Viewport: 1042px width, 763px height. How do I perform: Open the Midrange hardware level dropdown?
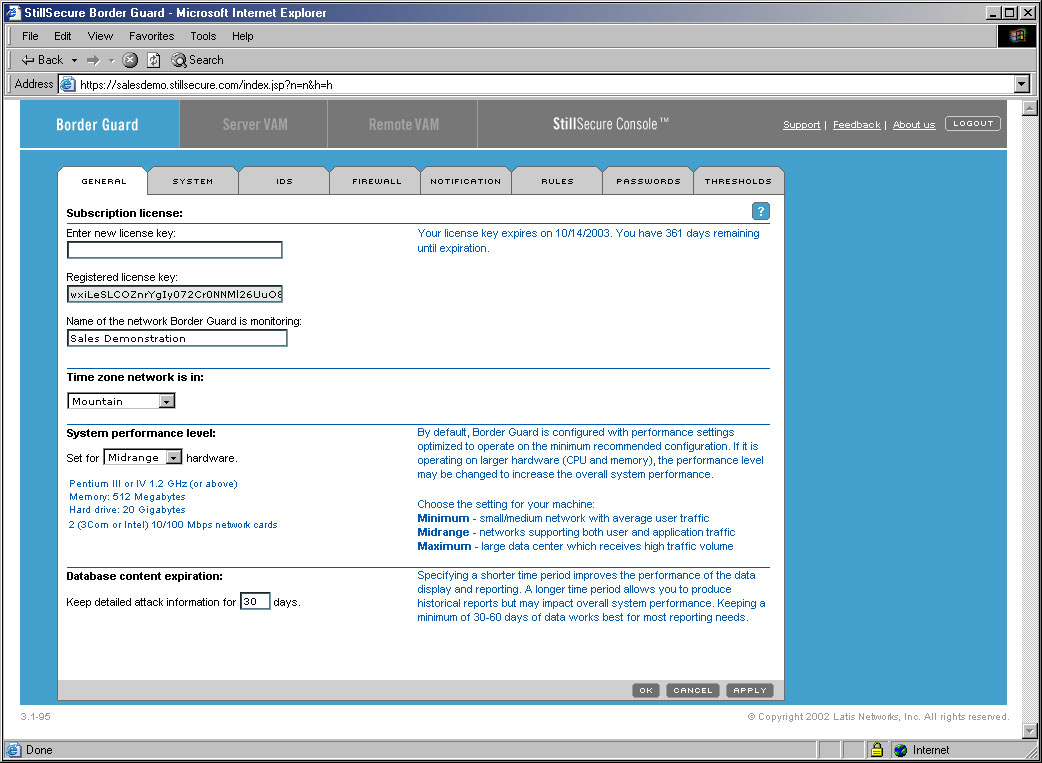[173, 457]
